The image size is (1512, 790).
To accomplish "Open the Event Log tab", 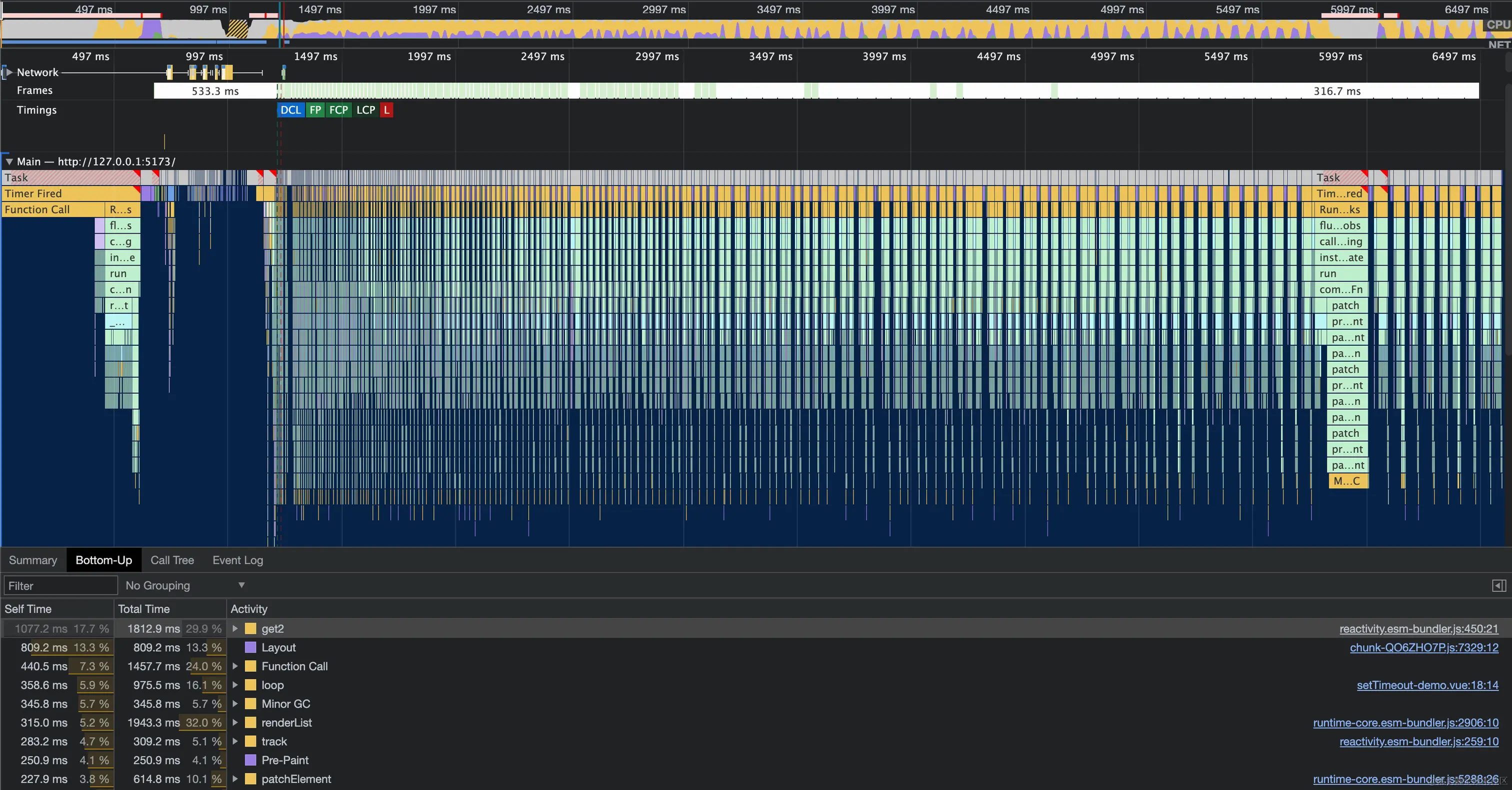I will [x=237, y=560].
